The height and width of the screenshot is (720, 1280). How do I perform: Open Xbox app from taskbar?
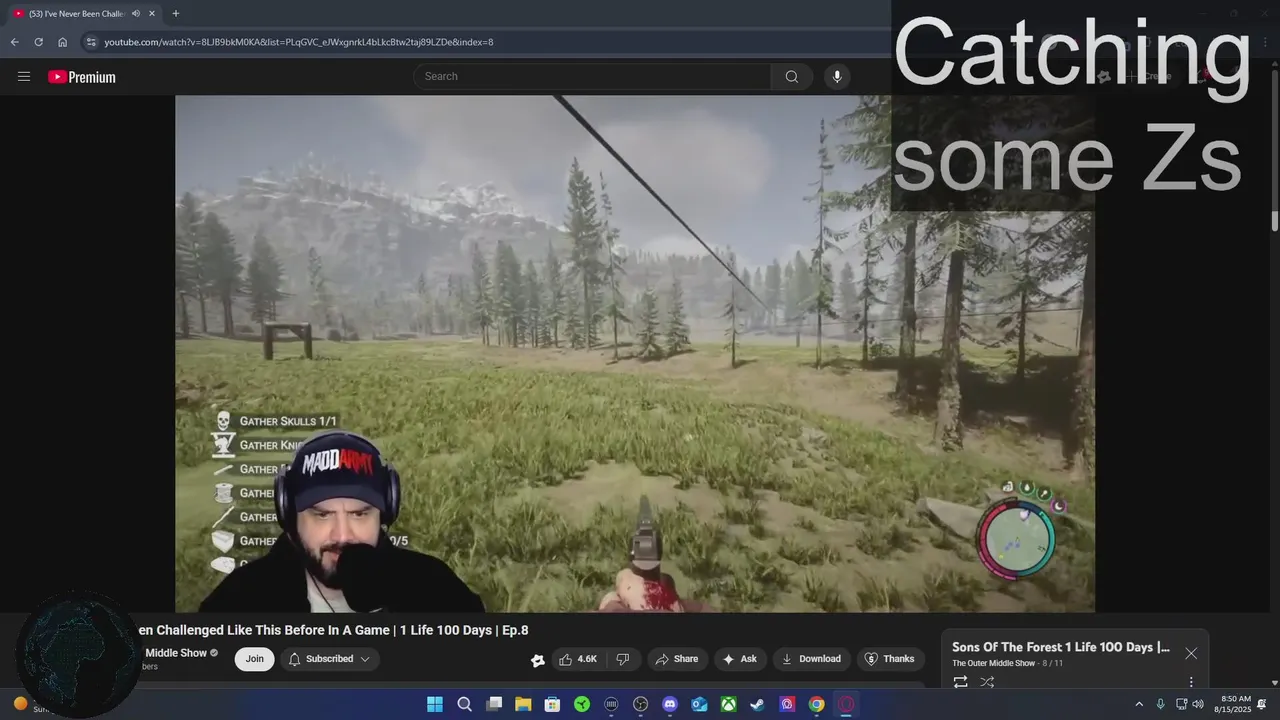729,704
